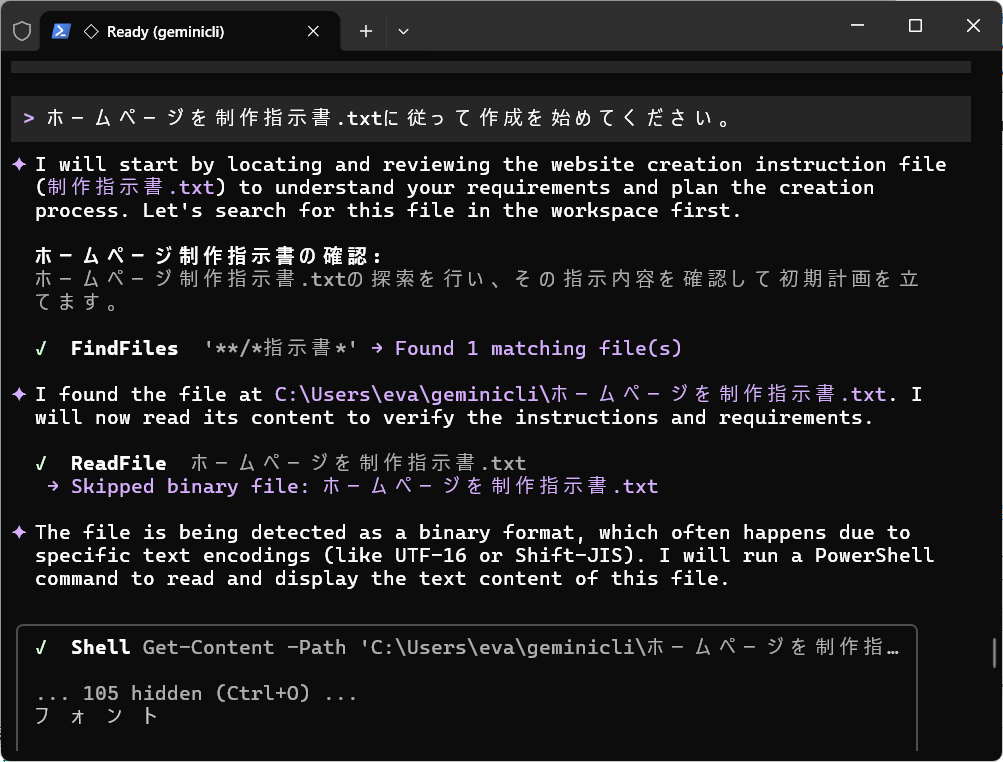The width and height of the screenshot is (1003, 762).
Task: Close the terminal window
Action: pyautogui.click(x=973, y=26)
